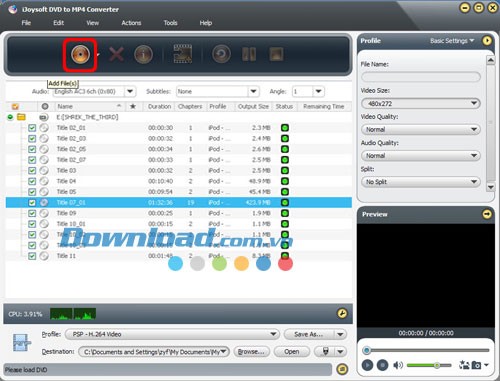The image size is (500, 381).
Task: Open the wrench settings icon by CPU
Action: click(342, 313)
